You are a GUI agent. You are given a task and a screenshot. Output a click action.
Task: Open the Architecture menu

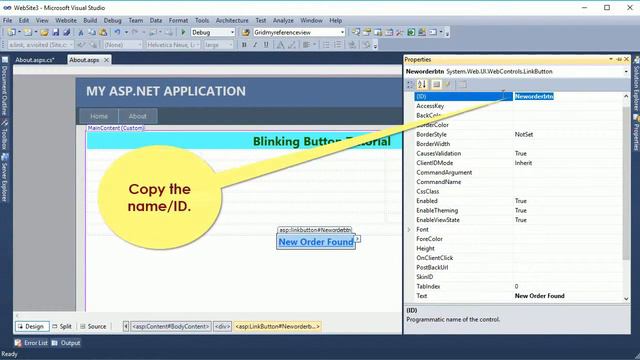232,20
